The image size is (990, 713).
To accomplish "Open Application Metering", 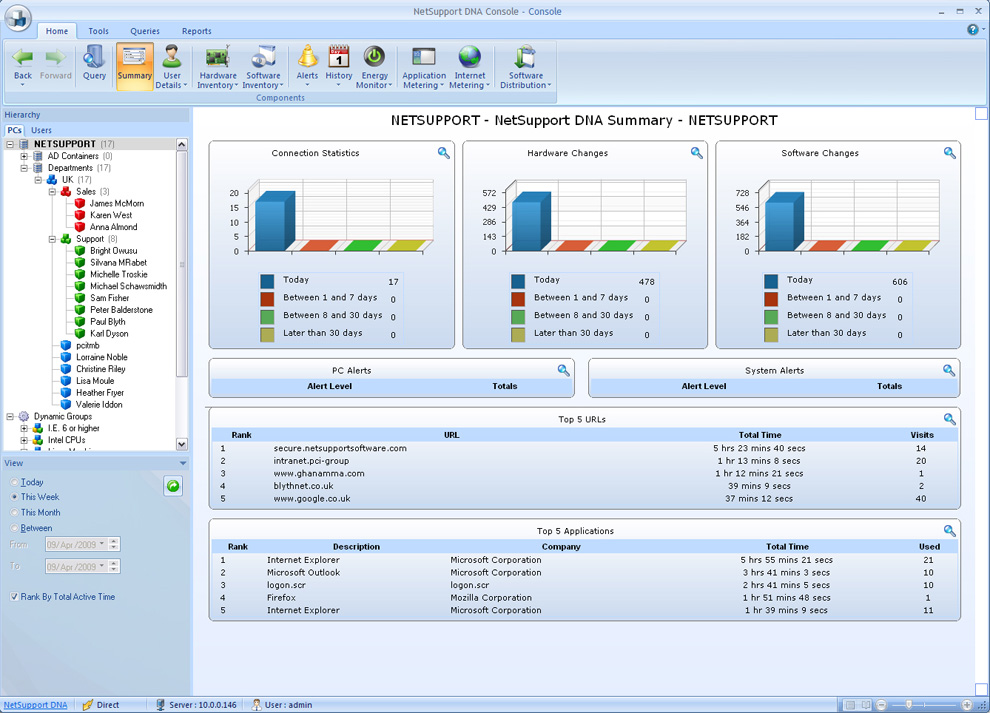I will coord(424,66).
